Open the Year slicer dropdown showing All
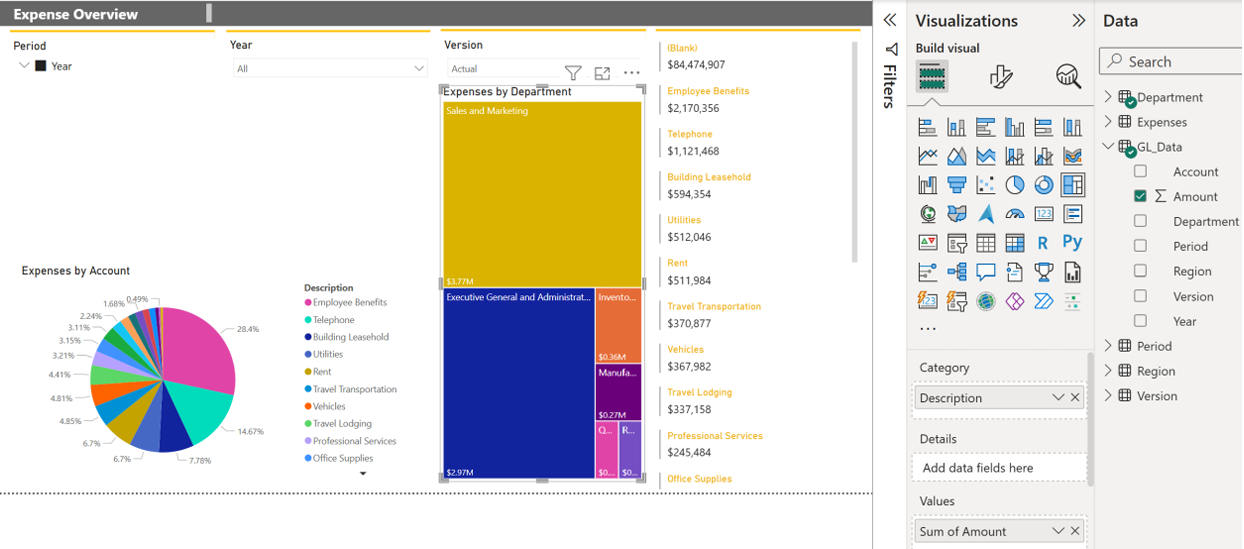 coord(329,68)
